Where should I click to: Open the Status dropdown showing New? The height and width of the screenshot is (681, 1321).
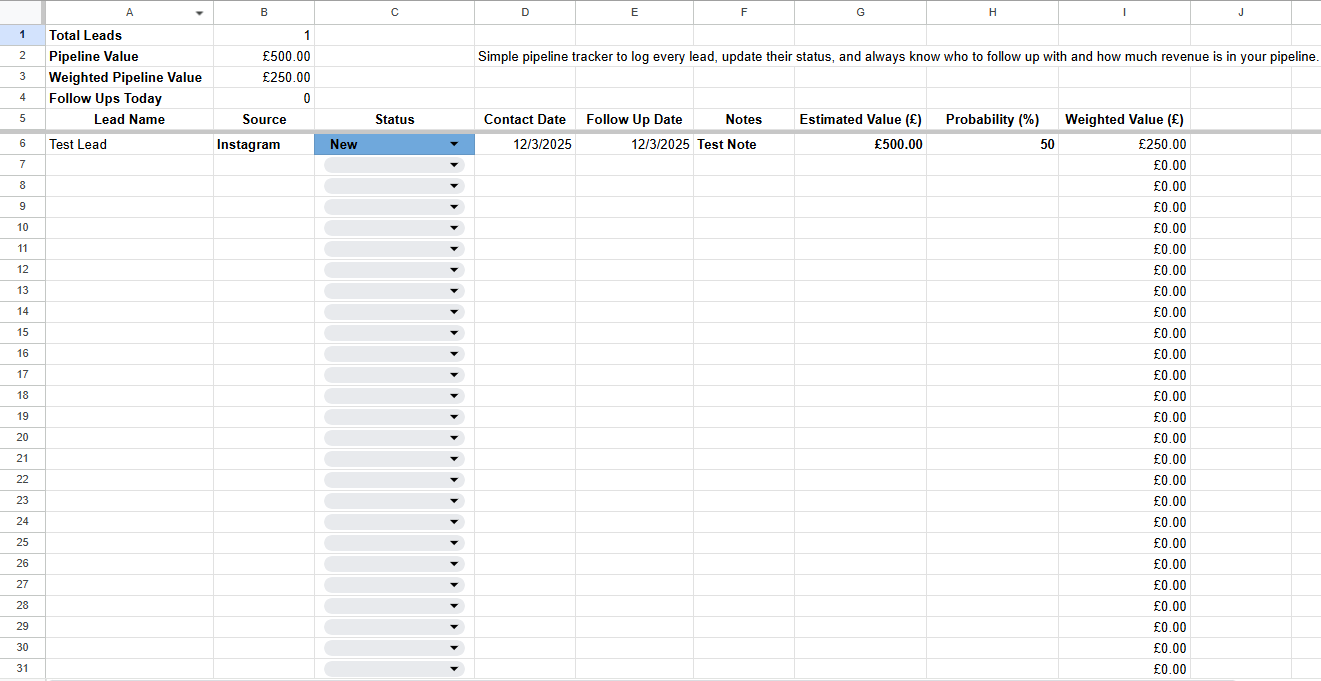click(x=454, y=144)
